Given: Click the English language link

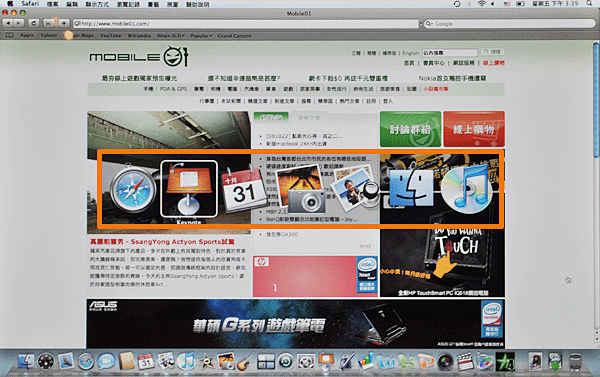Looking at the screenshot, I should tap(411, 53).
